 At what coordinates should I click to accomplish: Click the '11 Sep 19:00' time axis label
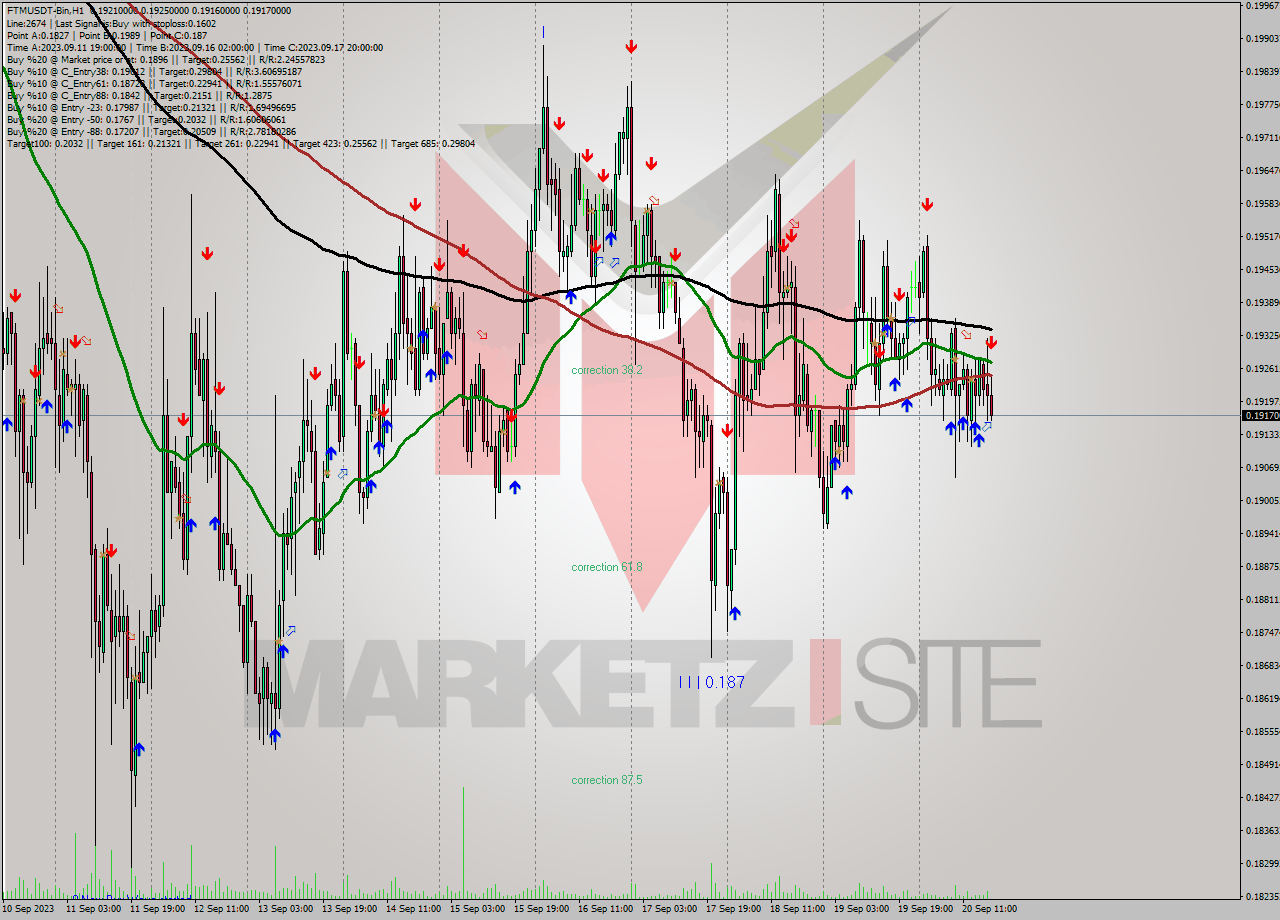point(157,909)
